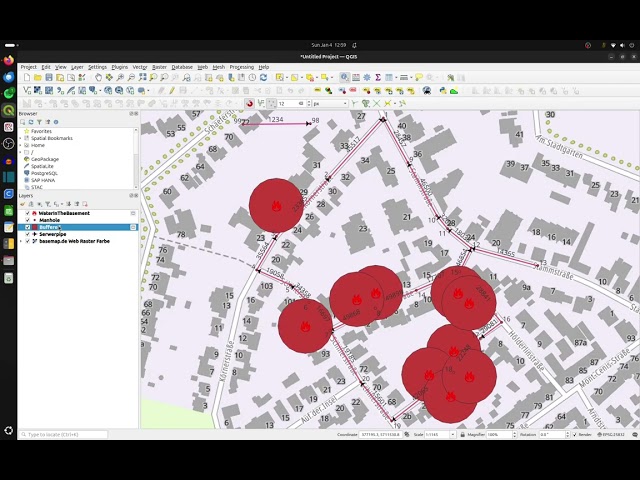Viewport: 640px width, 480px height.
Task: Open the Vector menu
Action: (x=140, y=67)
